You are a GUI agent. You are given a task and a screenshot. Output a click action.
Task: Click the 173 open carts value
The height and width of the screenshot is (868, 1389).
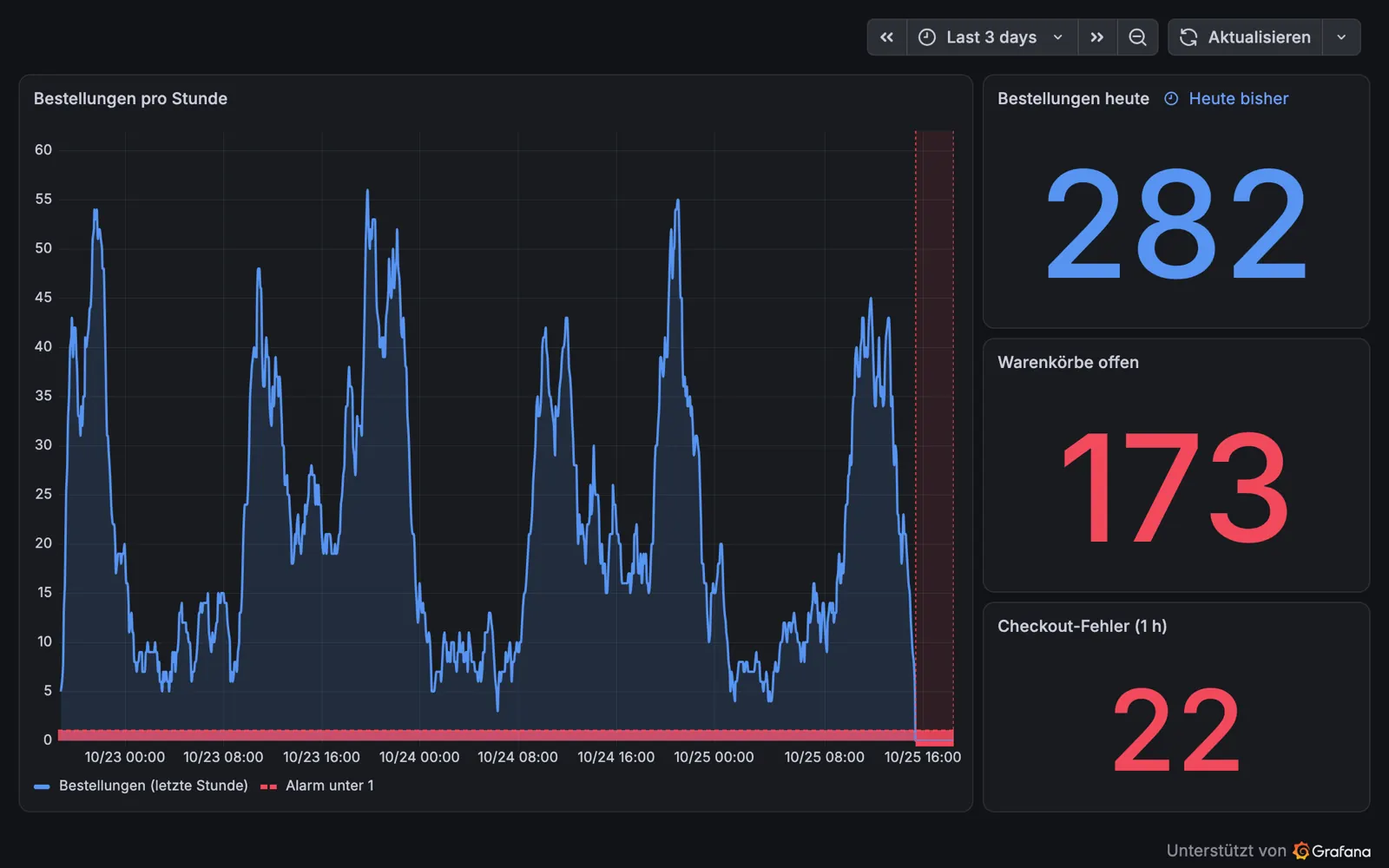[x=1175, y=488]
